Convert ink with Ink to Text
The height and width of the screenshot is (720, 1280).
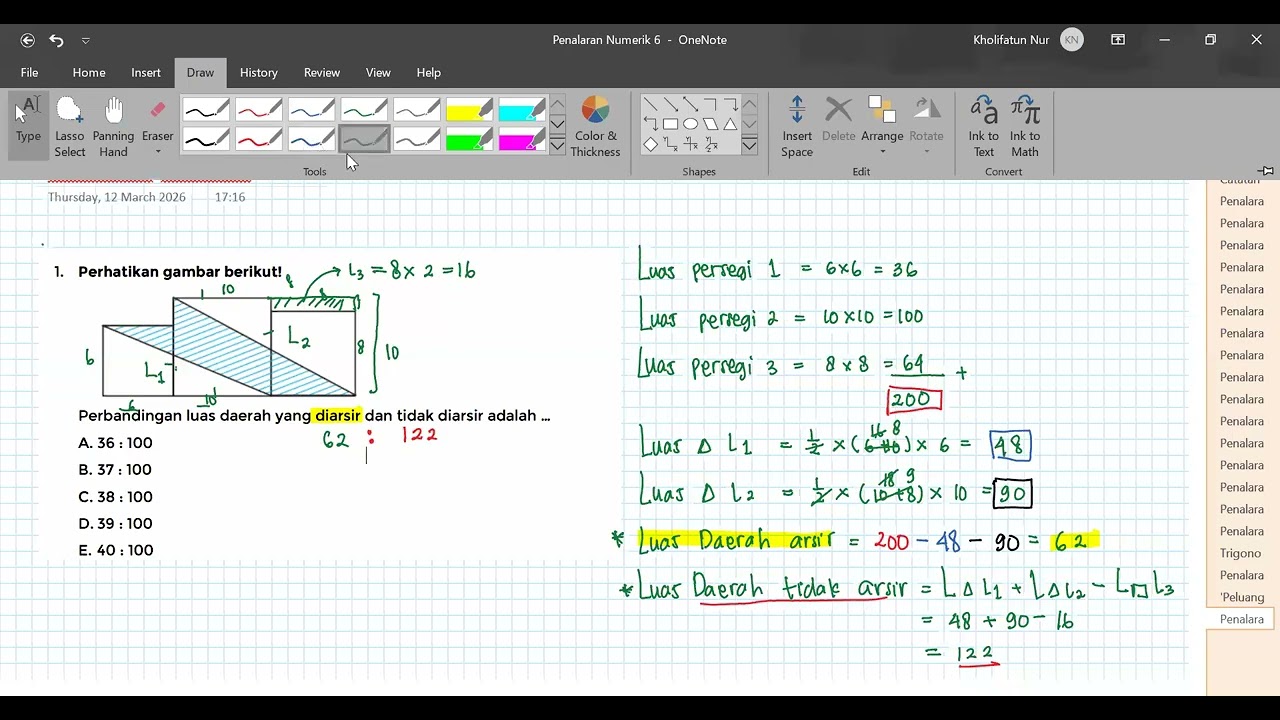pos(984,127)
